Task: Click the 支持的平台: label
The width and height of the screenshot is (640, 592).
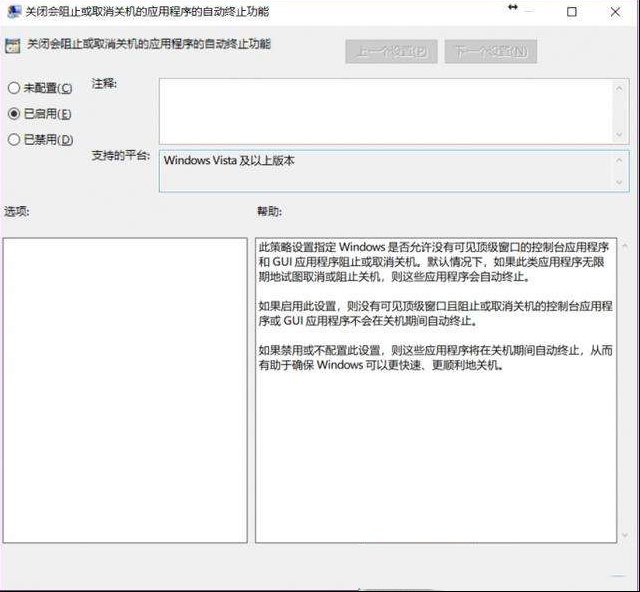Action: point(121,156)
